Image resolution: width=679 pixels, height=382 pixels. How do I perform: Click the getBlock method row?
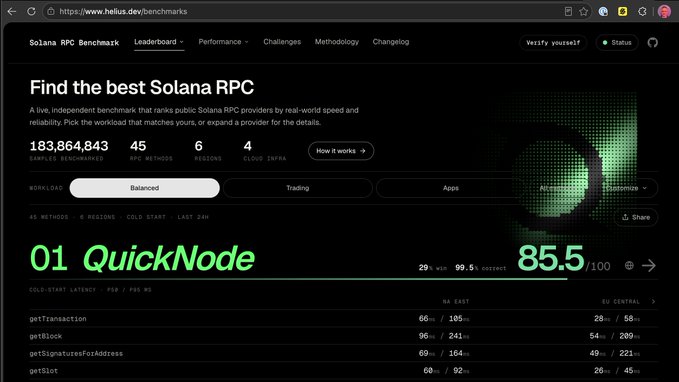[x=343, y=336]
